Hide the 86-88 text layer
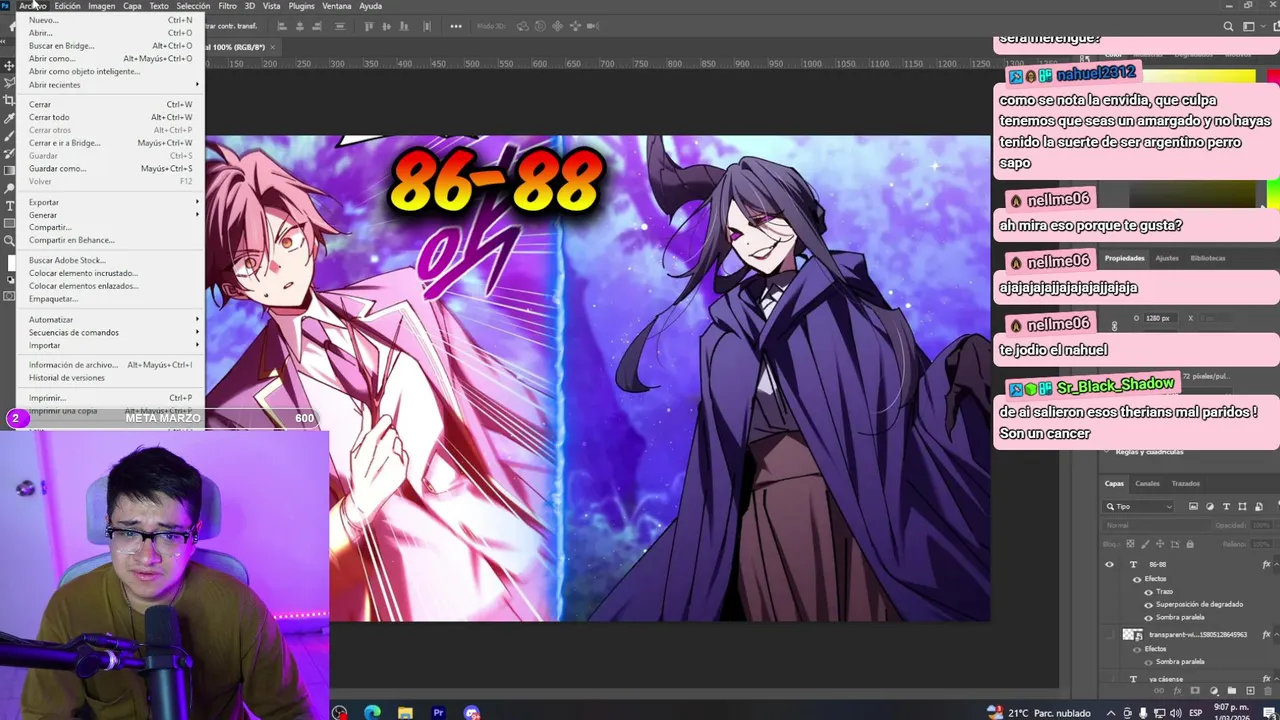 (1109, 564)
